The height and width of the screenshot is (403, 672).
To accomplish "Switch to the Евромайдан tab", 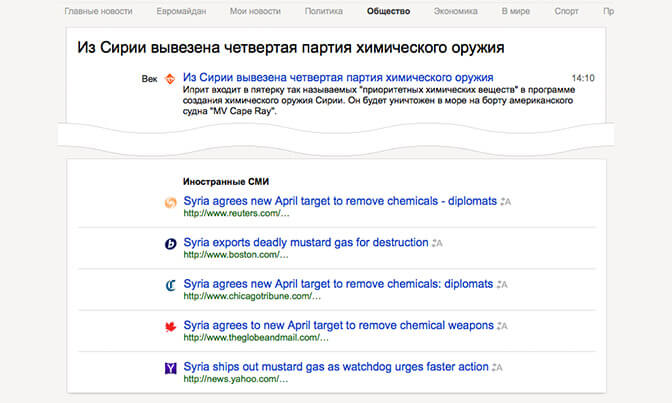I will click(181, 12).
